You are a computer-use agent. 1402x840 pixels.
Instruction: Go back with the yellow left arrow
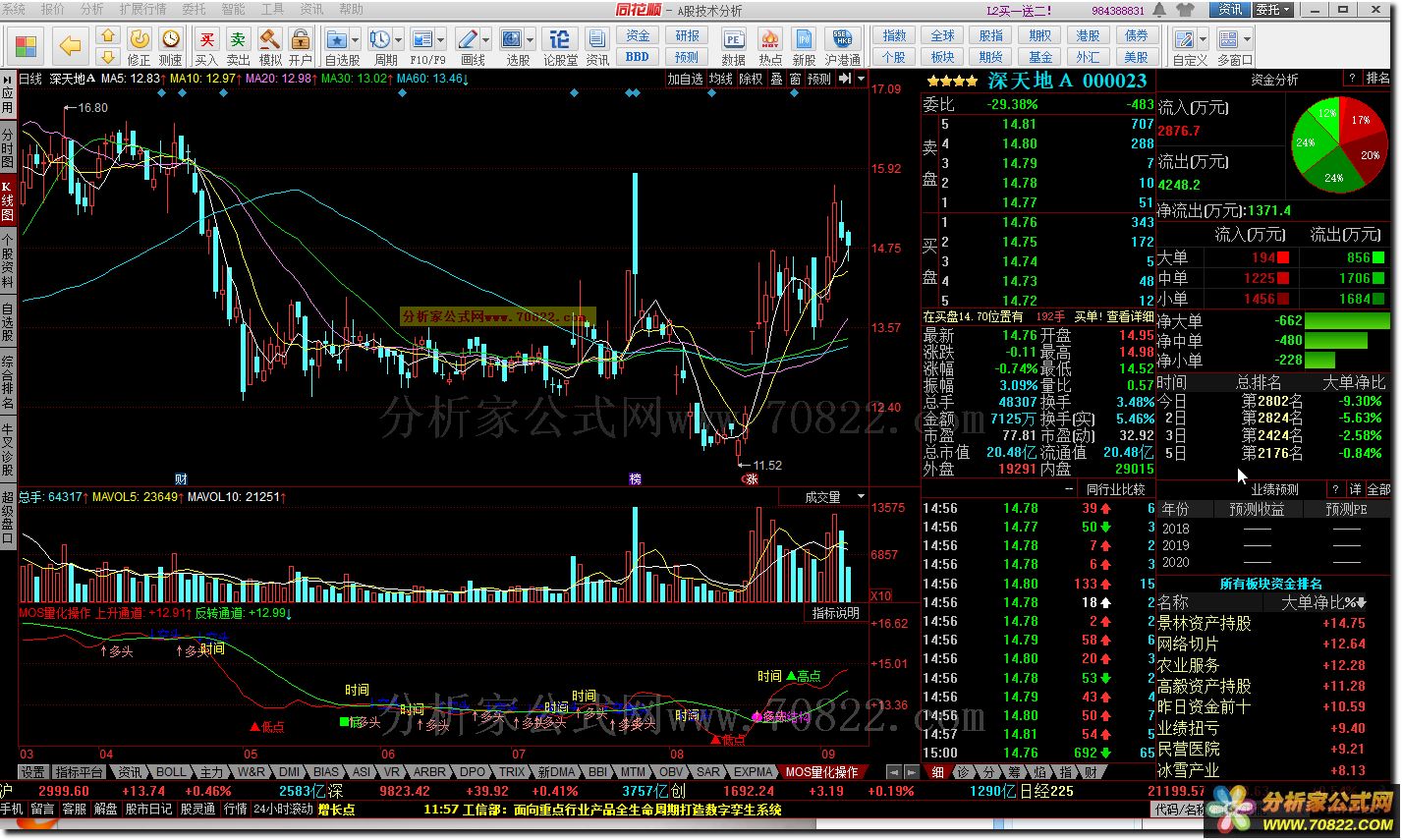70,46
